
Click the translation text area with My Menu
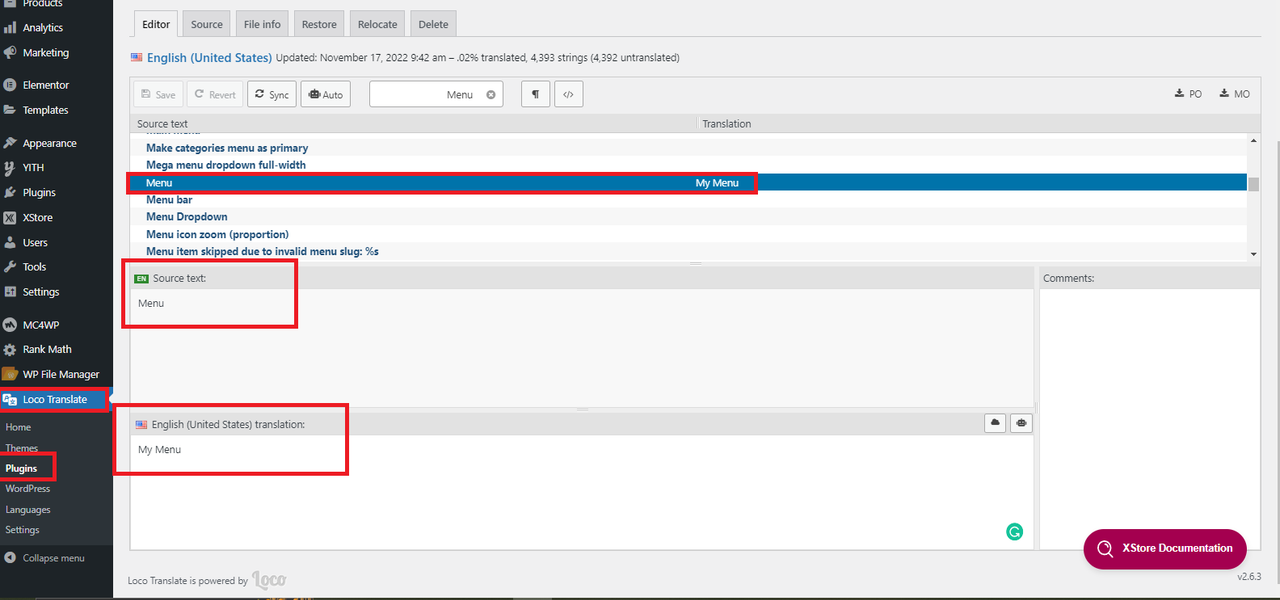(582, 490)
